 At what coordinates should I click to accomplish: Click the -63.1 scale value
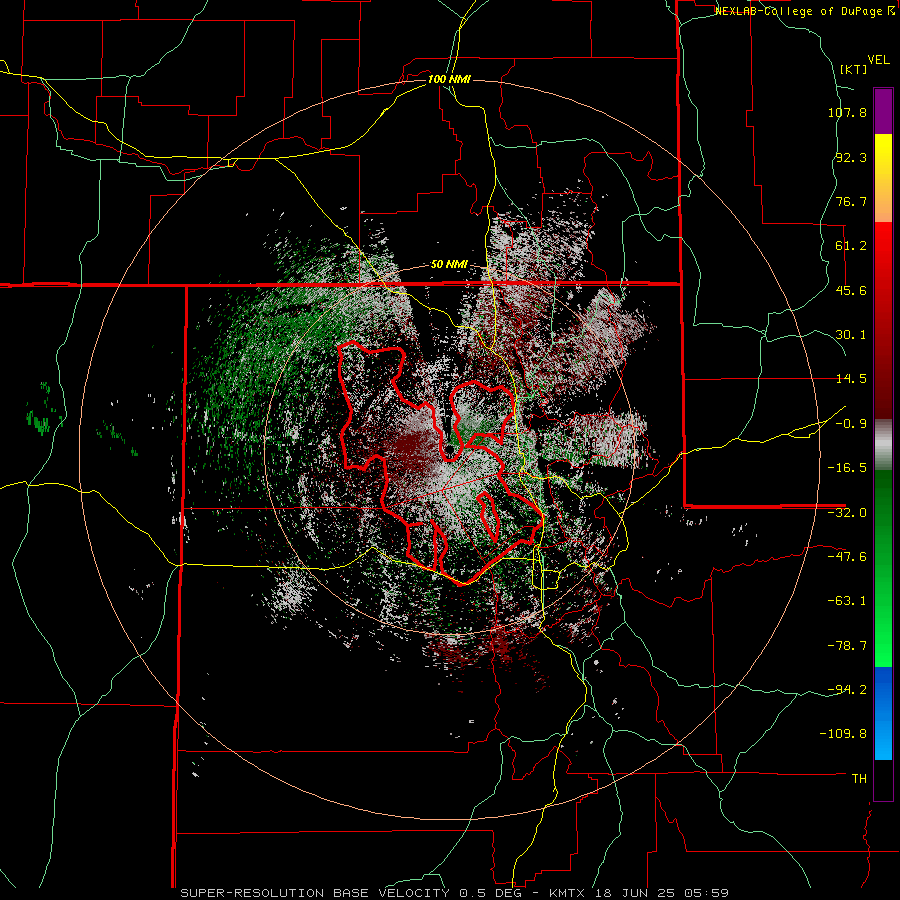(x=847, y=601)
